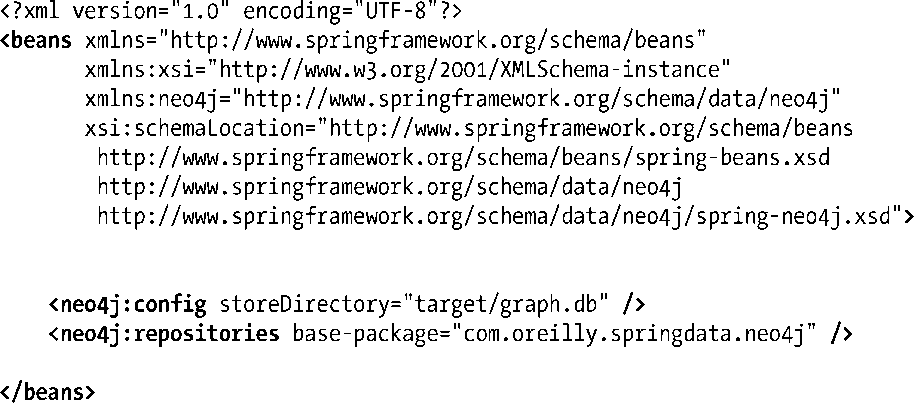Open the spring-neo4j.xsd URL
This screenshot has height=403, width=914.
(498, 216)
